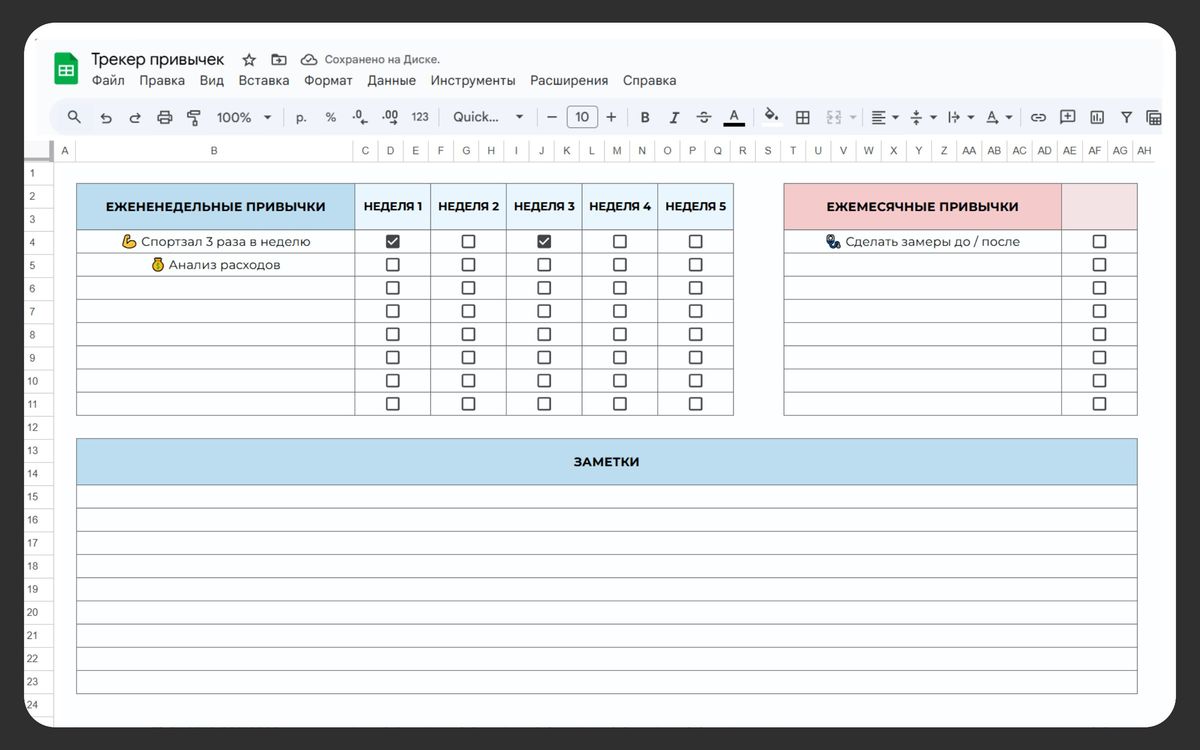Open the 100% zoom dropdown

244,118
